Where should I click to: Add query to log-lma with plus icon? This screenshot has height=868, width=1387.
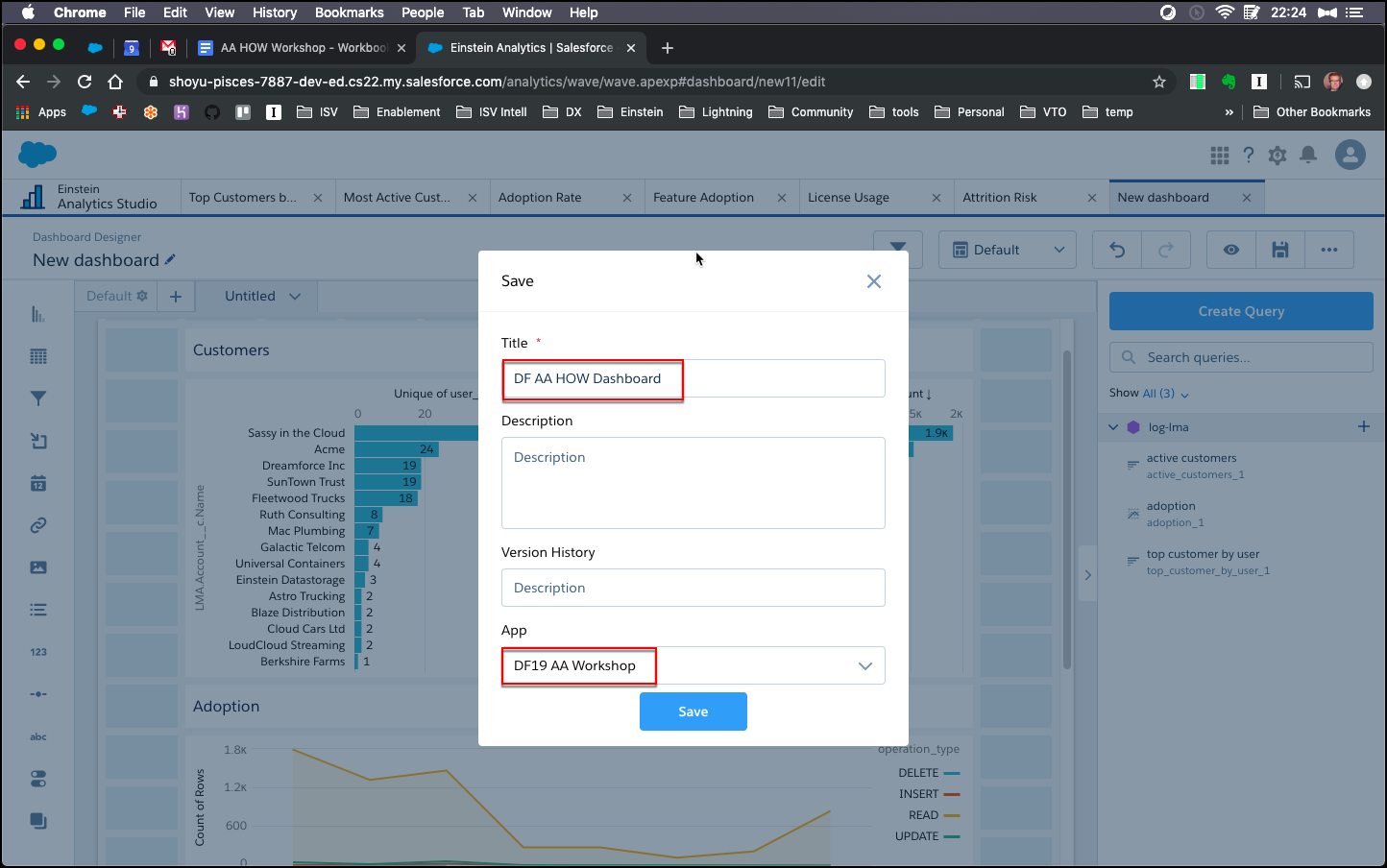tap(1364, 426)
